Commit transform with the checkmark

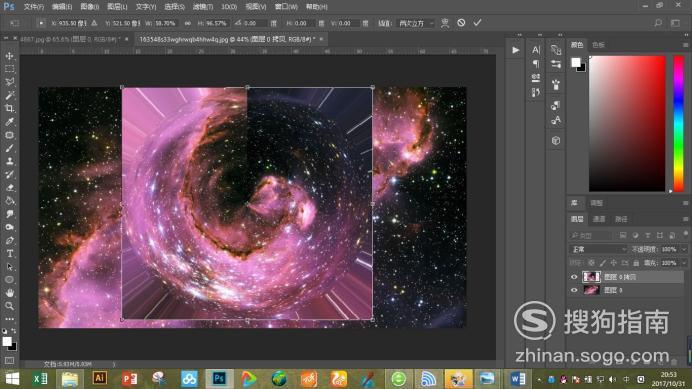tap(478, 23)
